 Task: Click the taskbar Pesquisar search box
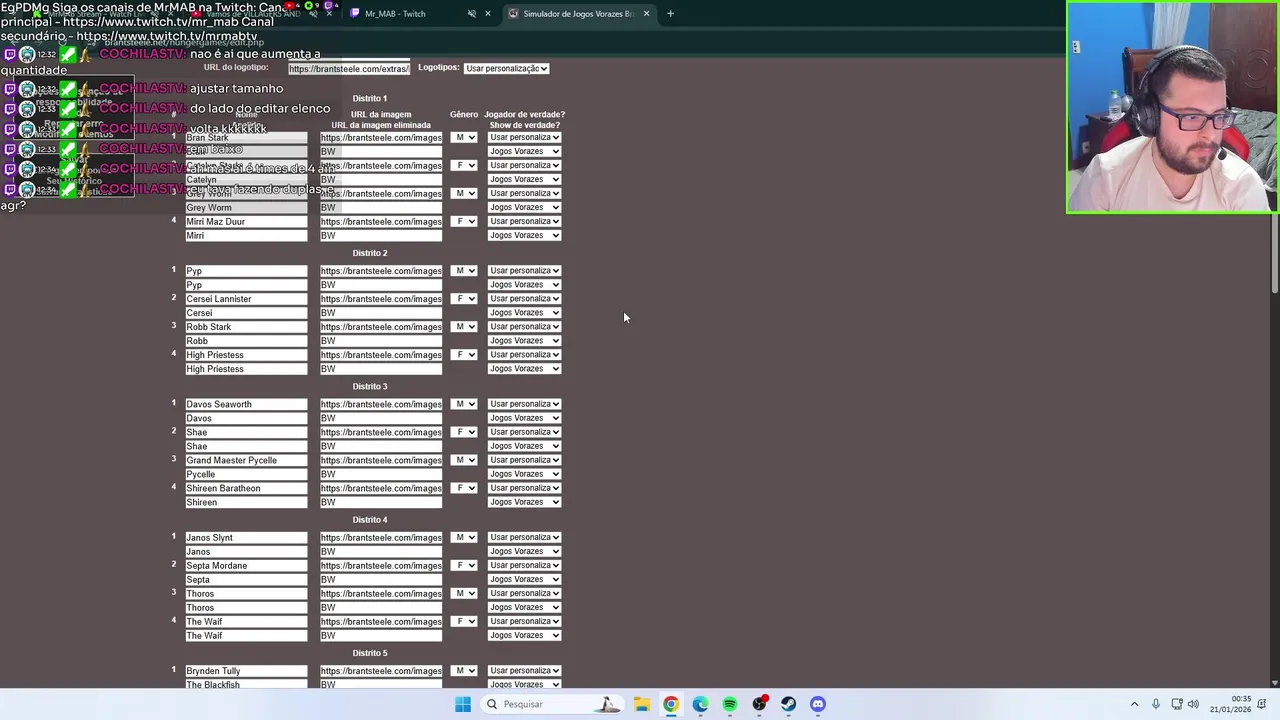tap(550, 704)
